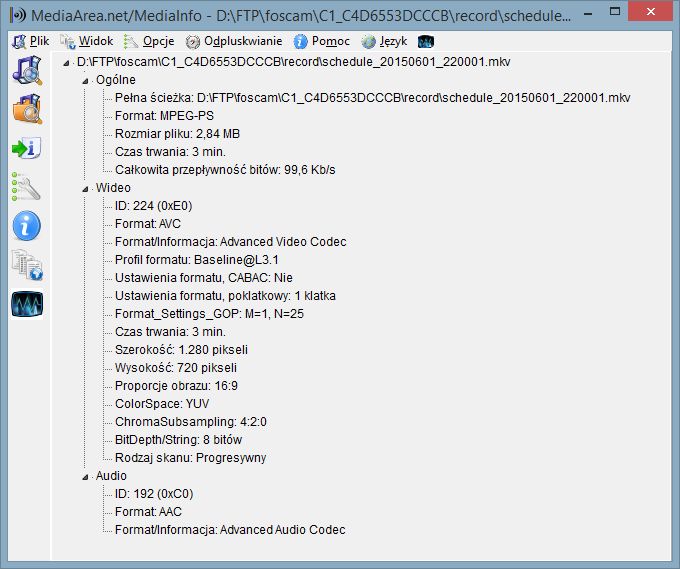Select 'ColorSpace: YUV' row
This screenshot has width=680, height=569.
pyautogui.click(x=162, y=404)
